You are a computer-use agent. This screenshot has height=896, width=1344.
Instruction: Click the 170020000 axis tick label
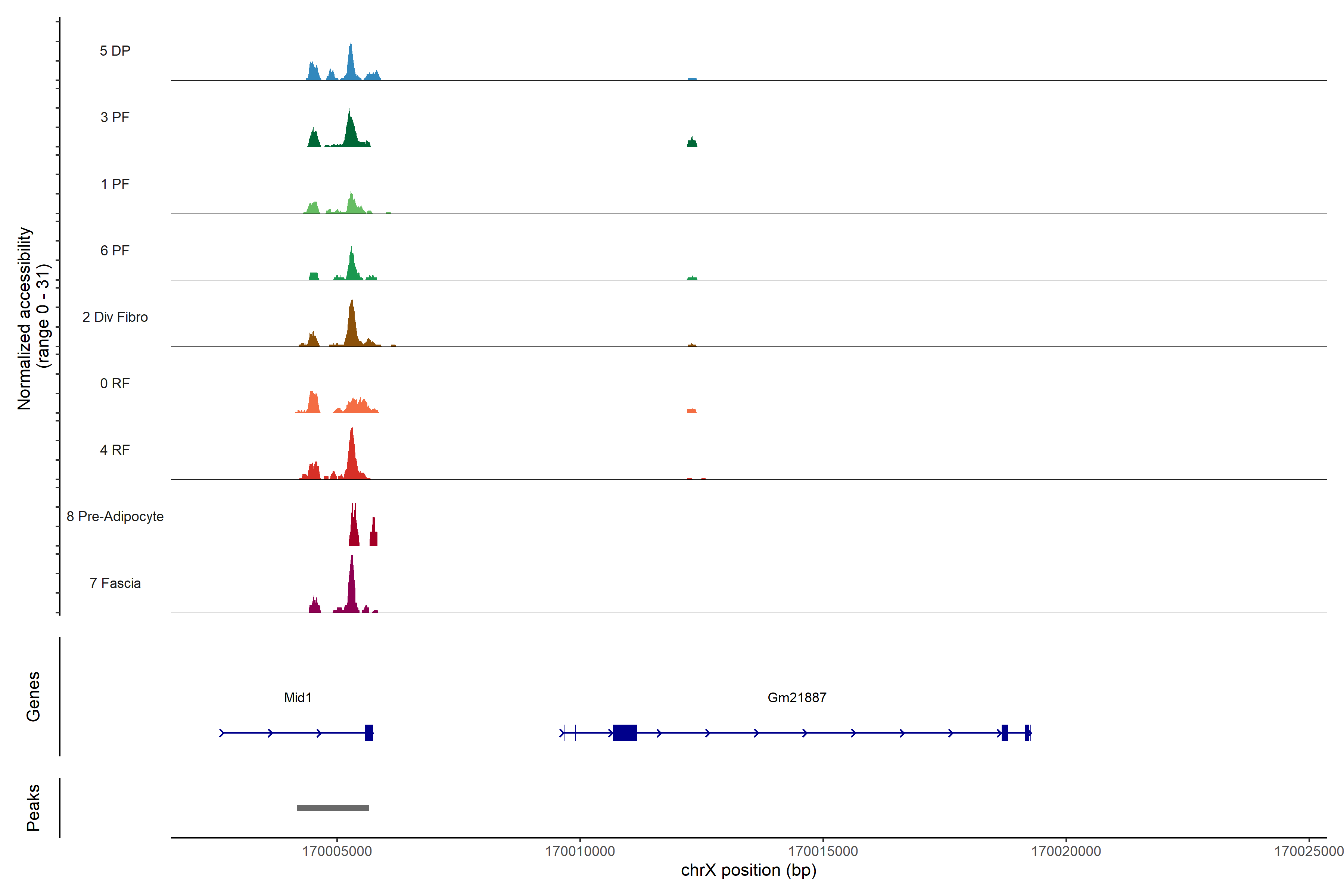tap(1066, 852)
